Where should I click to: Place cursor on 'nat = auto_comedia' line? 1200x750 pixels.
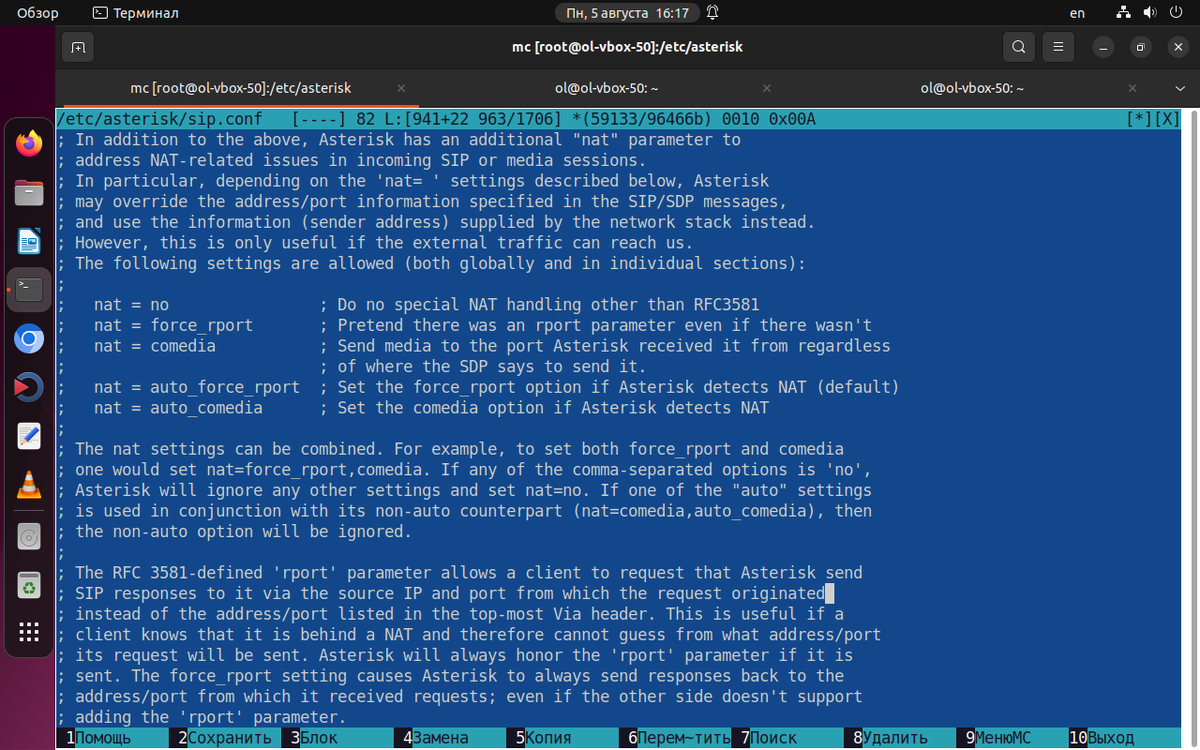tap(178, 408)
